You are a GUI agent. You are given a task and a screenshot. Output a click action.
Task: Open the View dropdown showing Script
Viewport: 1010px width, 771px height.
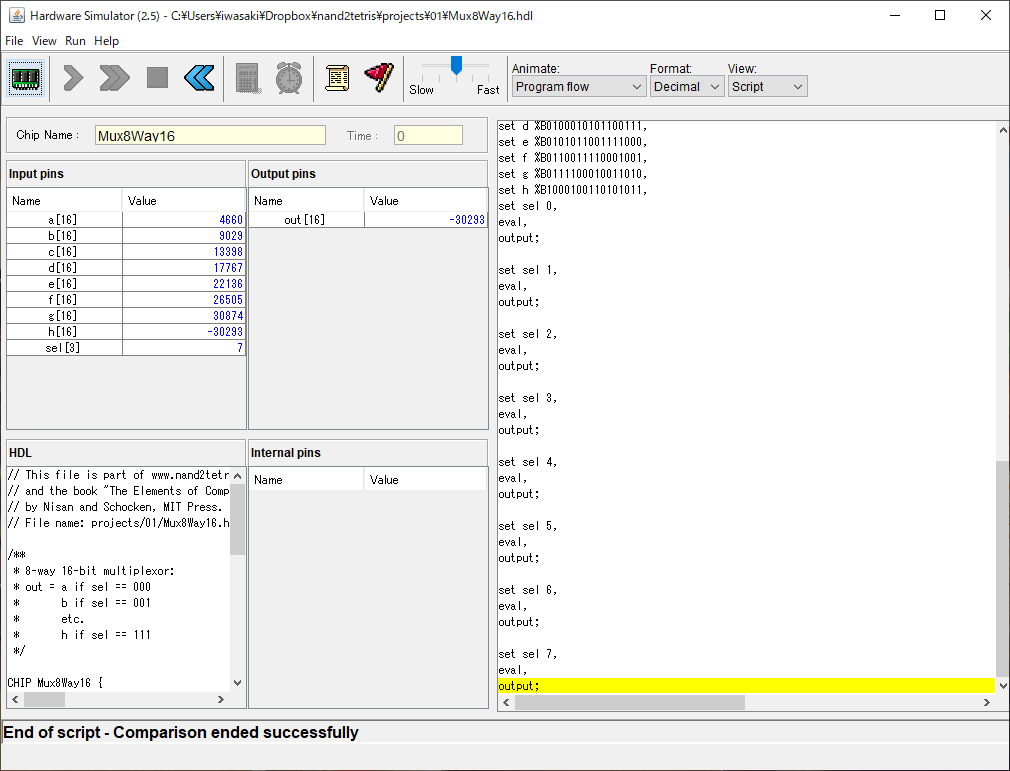pyautogui.click(x=767, y=87)
